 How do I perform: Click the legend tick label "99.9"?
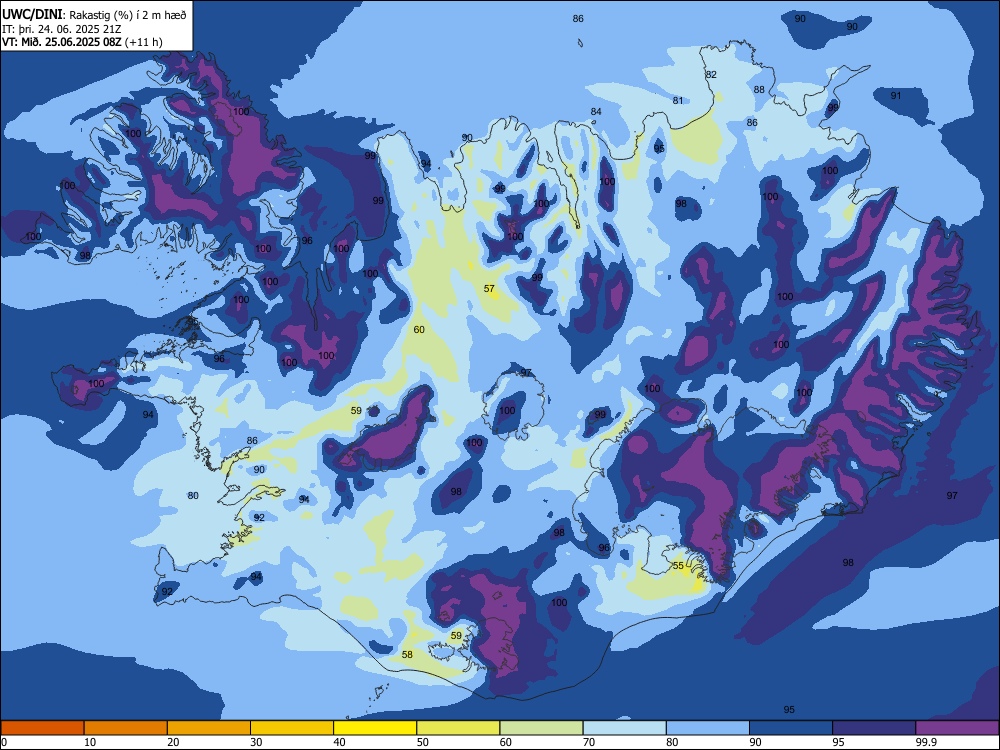pos(925,742)
